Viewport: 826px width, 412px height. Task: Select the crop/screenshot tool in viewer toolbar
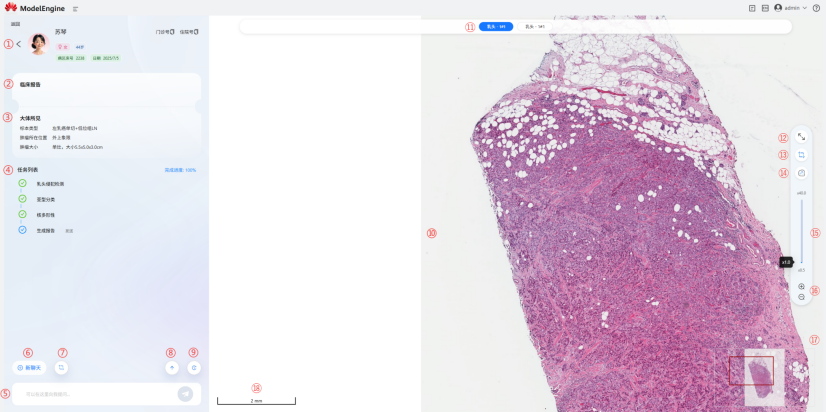(x=802, y=155)
